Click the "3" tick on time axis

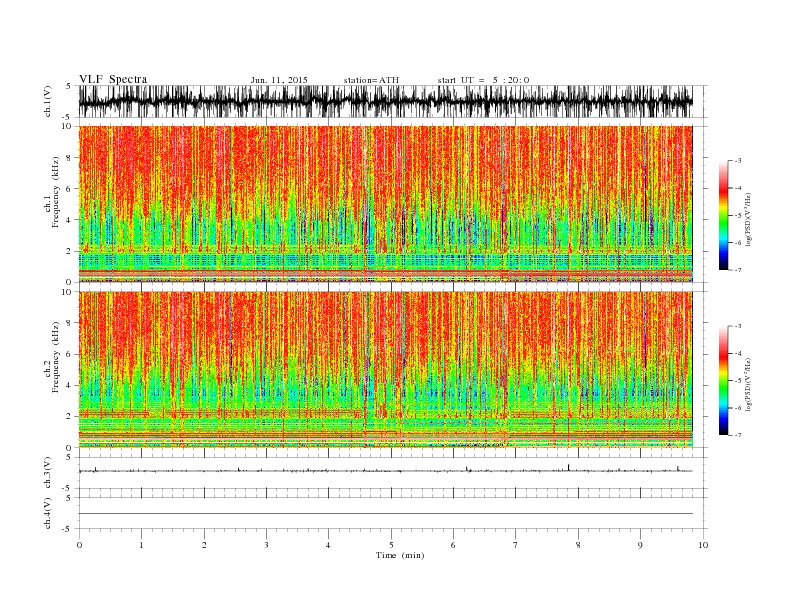[x=266, y=545]
